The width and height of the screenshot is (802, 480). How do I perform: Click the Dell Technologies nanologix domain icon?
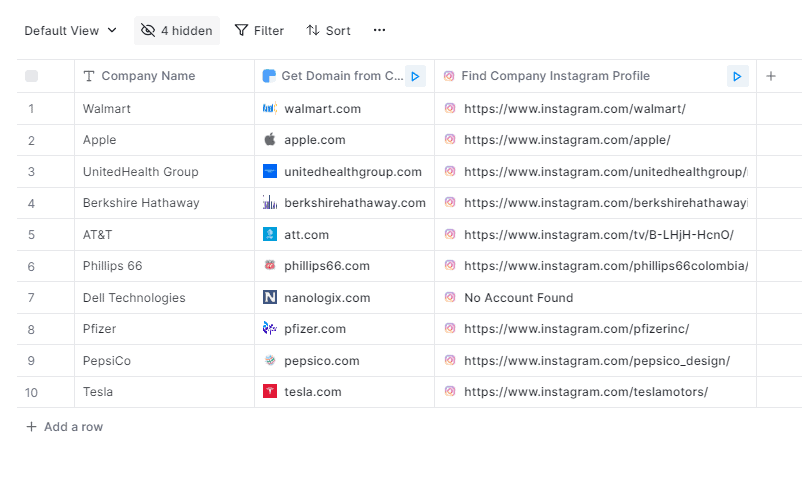click(270, 298)
